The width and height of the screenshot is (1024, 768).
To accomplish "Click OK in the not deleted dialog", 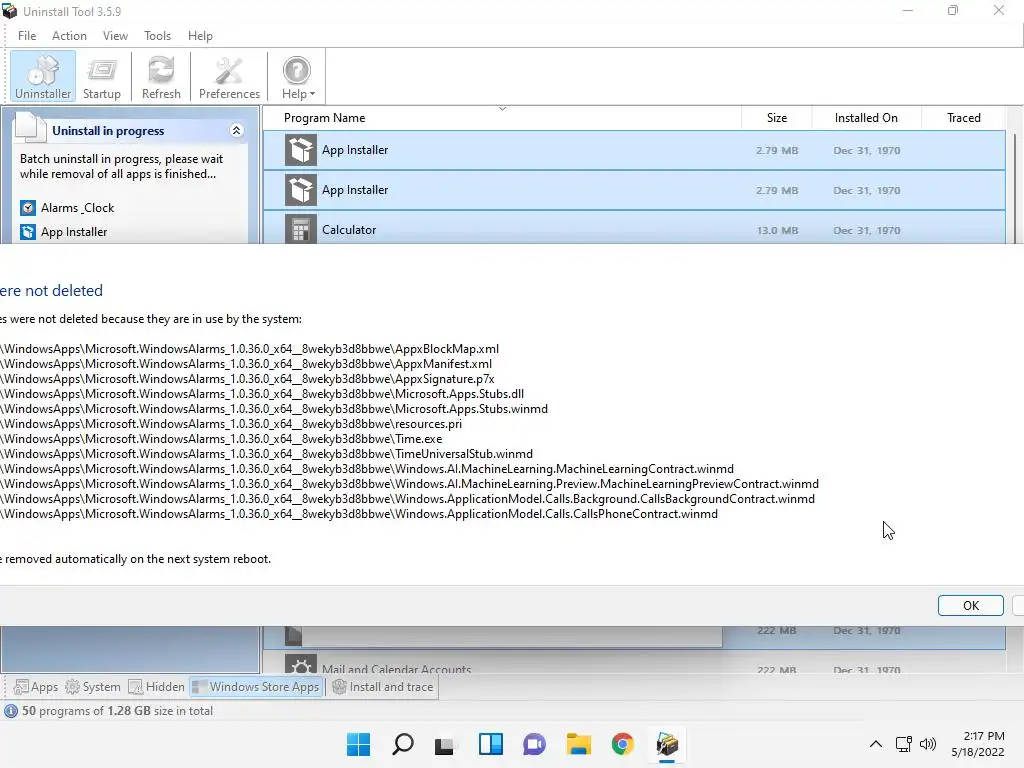I will point(970,605).
